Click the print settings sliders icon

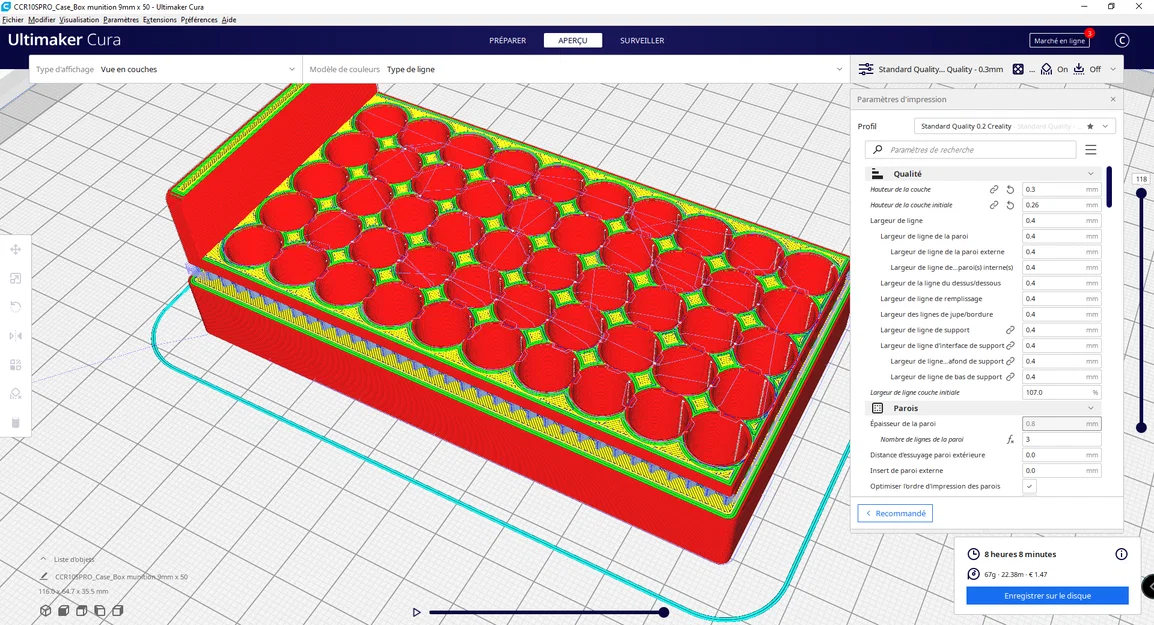tap(866, 69)
